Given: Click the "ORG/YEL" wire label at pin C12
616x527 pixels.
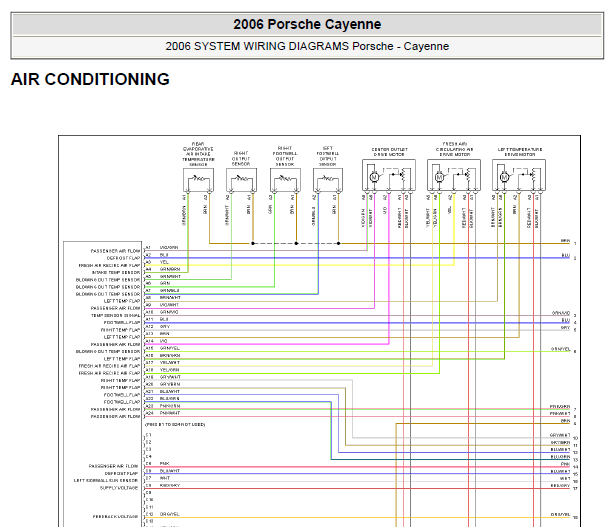Looking at the screenshot, I should coord(169,514).
